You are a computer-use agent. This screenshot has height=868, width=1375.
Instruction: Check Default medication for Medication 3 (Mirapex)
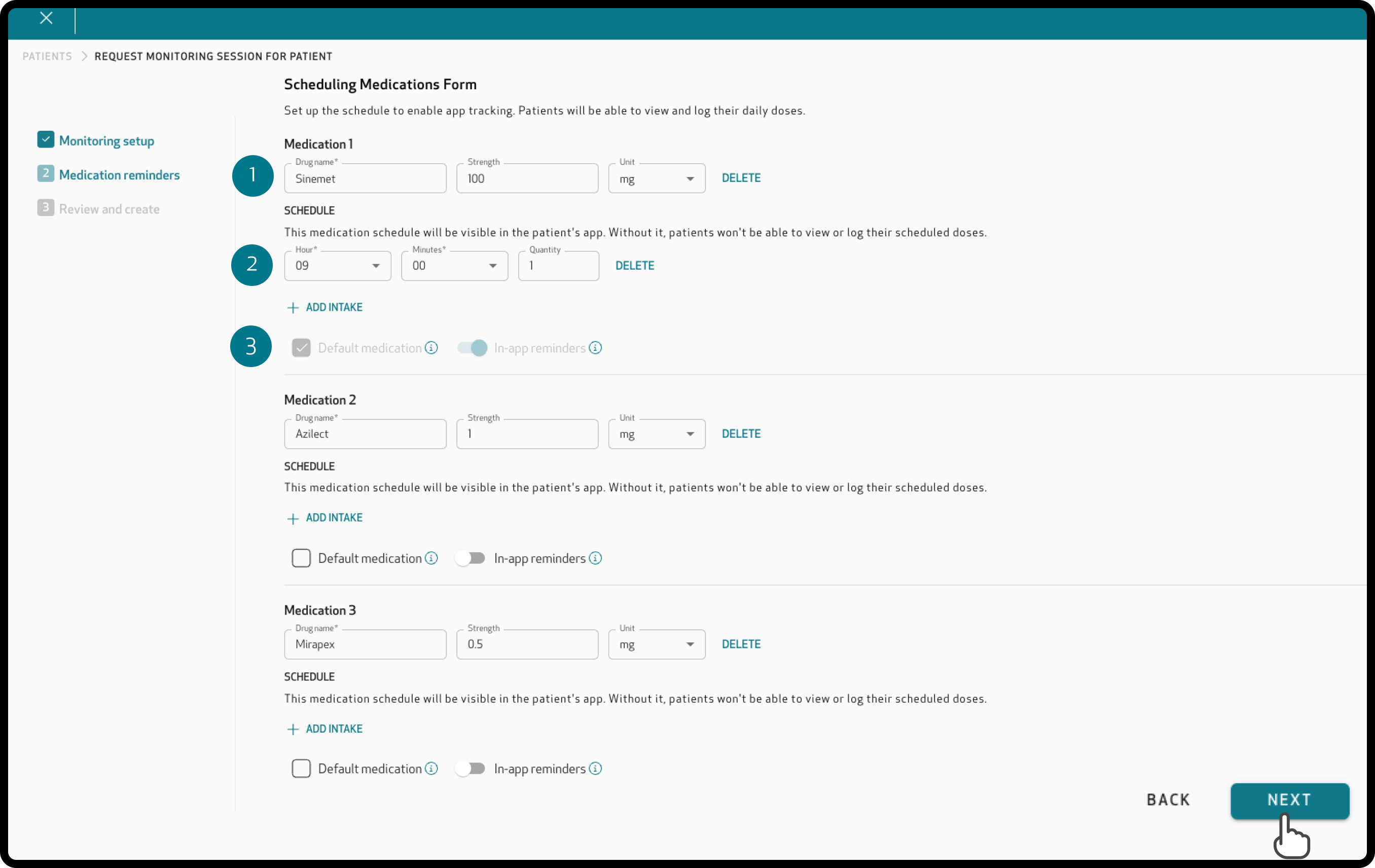(301, 768)
